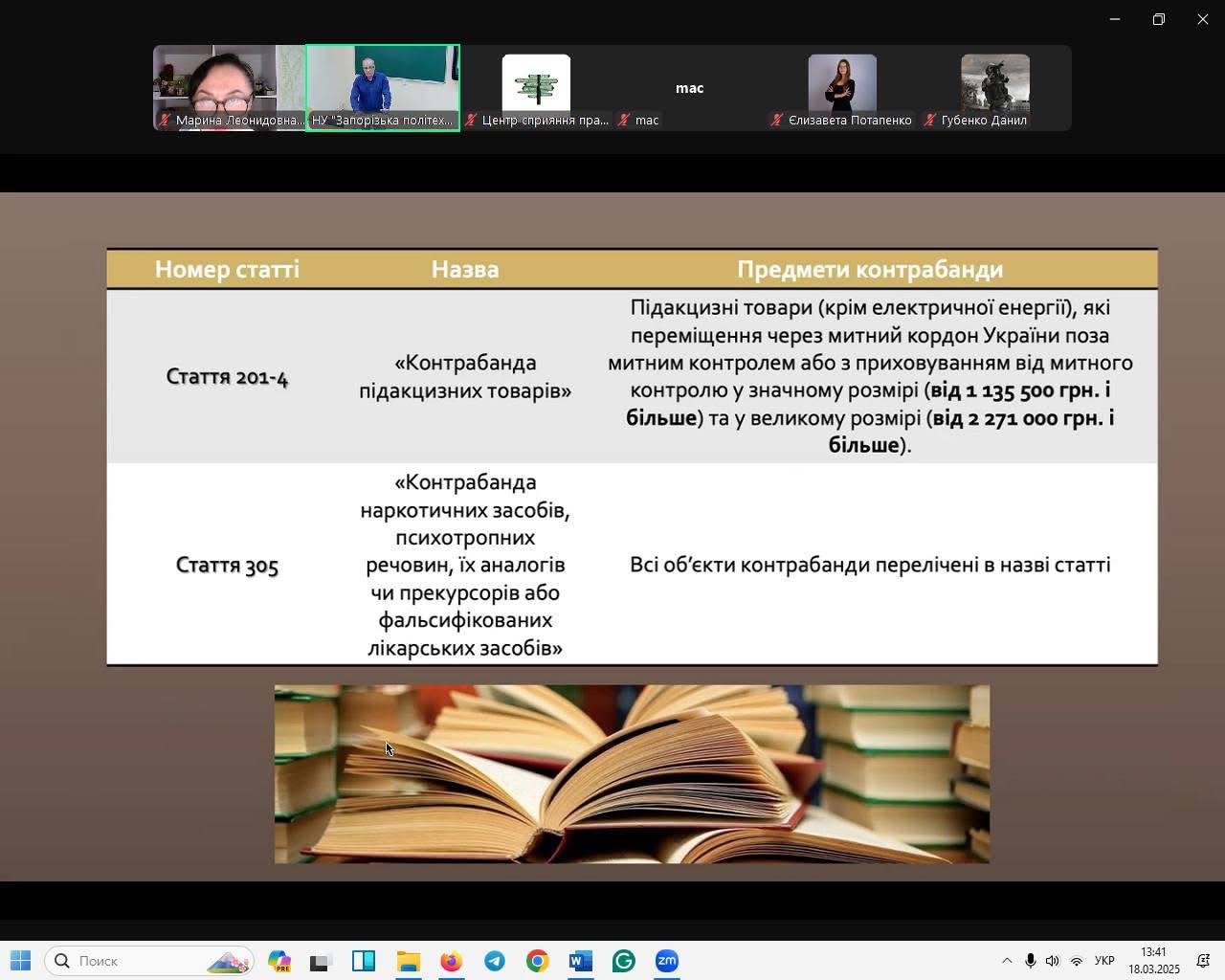Click the Grammarly taskbar icon

point(623,961)
